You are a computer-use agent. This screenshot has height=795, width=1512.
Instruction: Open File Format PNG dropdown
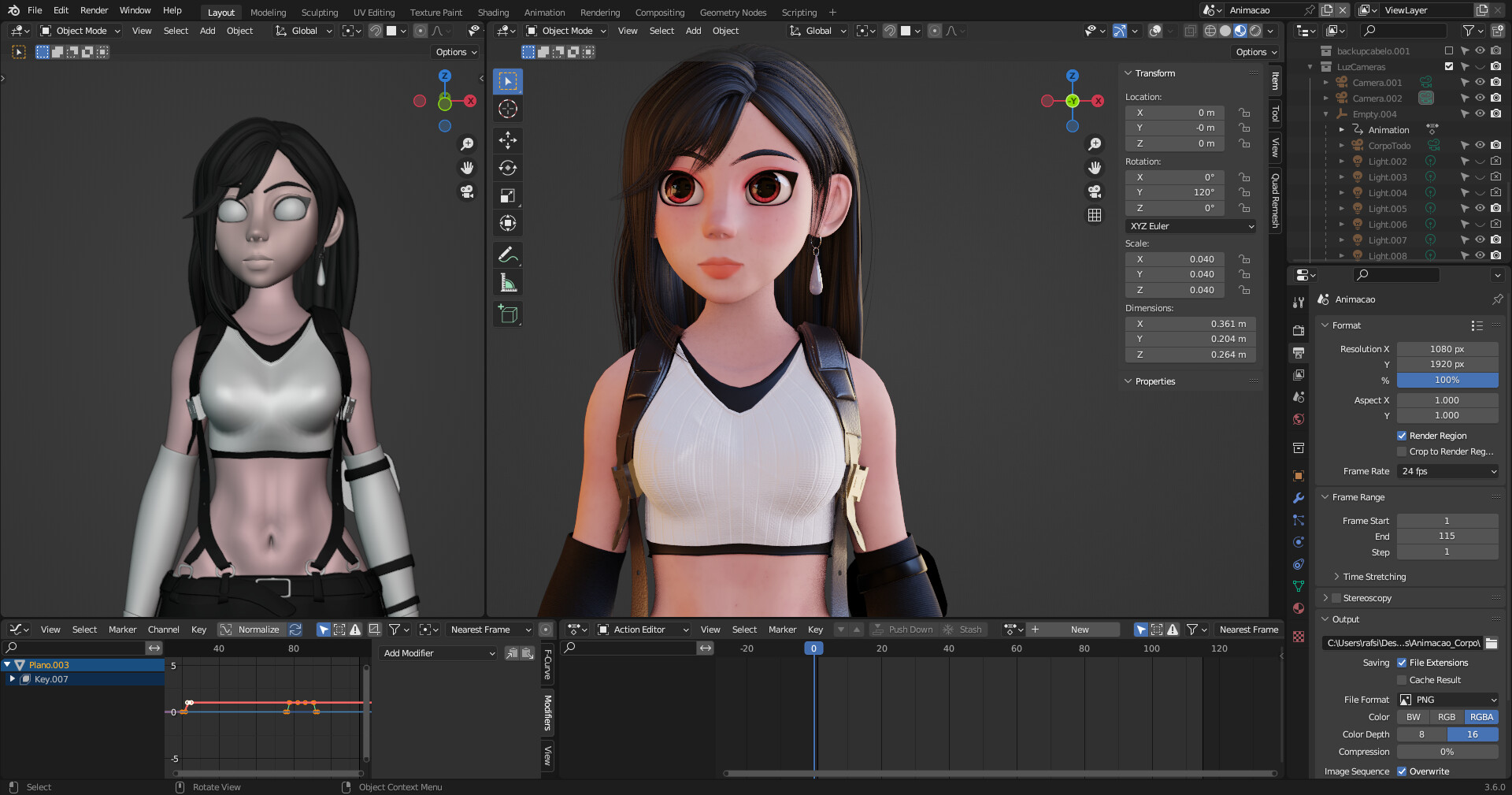pyautogui.click(x=1447, y=700)
